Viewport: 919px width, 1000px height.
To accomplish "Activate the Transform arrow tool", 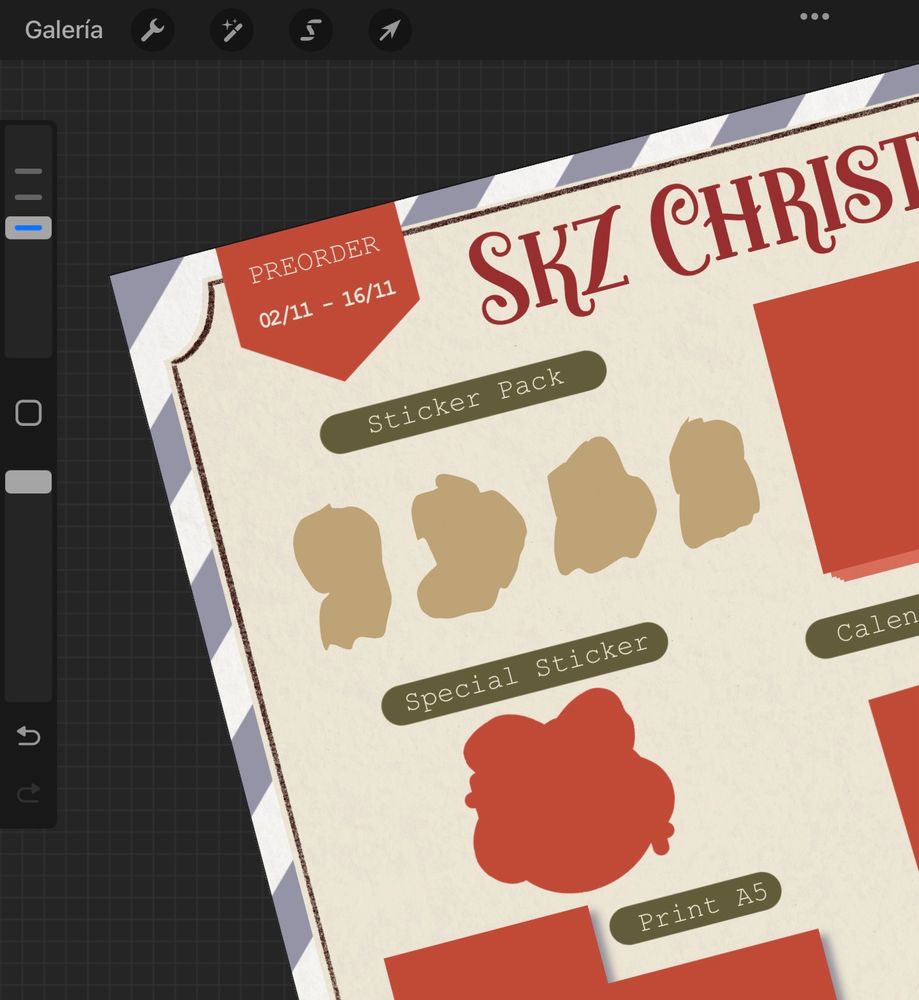I will pyautogui.click(x=390, y=30).
